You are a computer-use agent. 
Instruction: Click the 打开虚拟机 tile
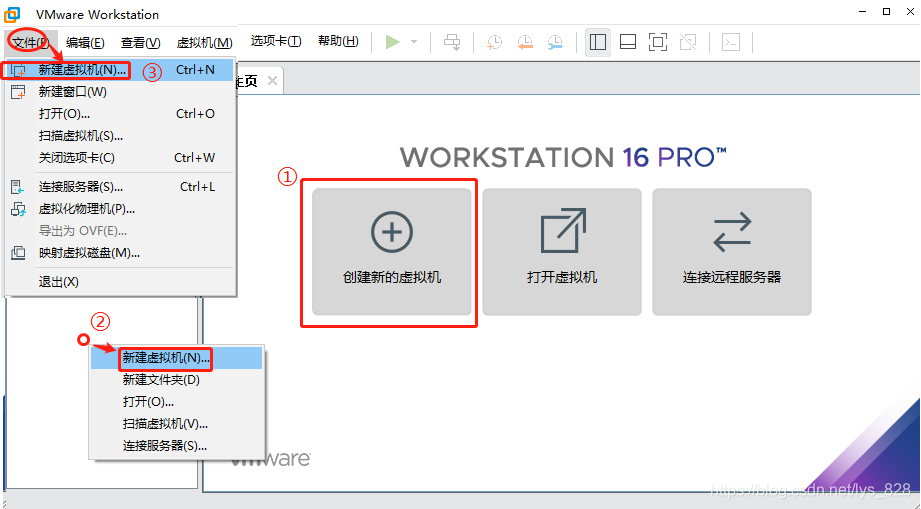coord(562,252)
